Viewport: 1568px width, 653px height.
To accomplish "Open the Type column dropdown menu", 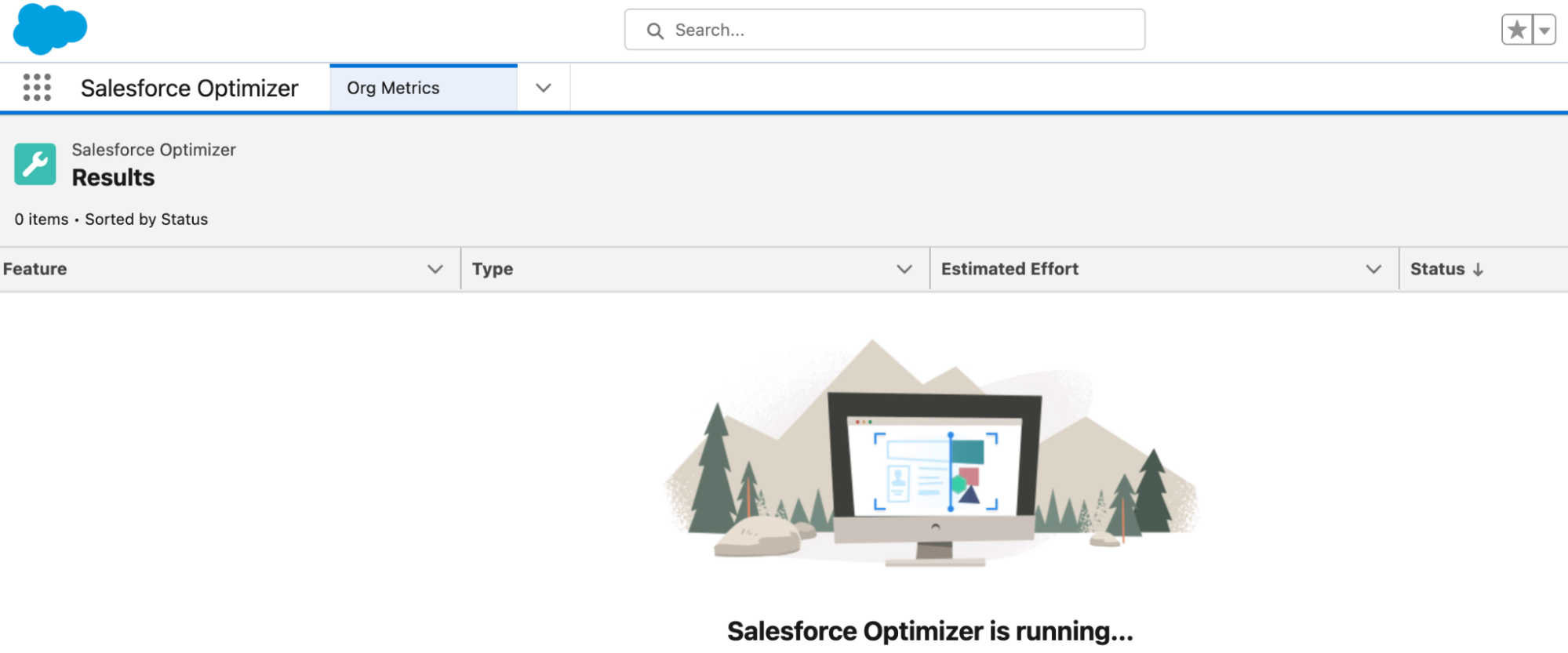I will [904, 269].
